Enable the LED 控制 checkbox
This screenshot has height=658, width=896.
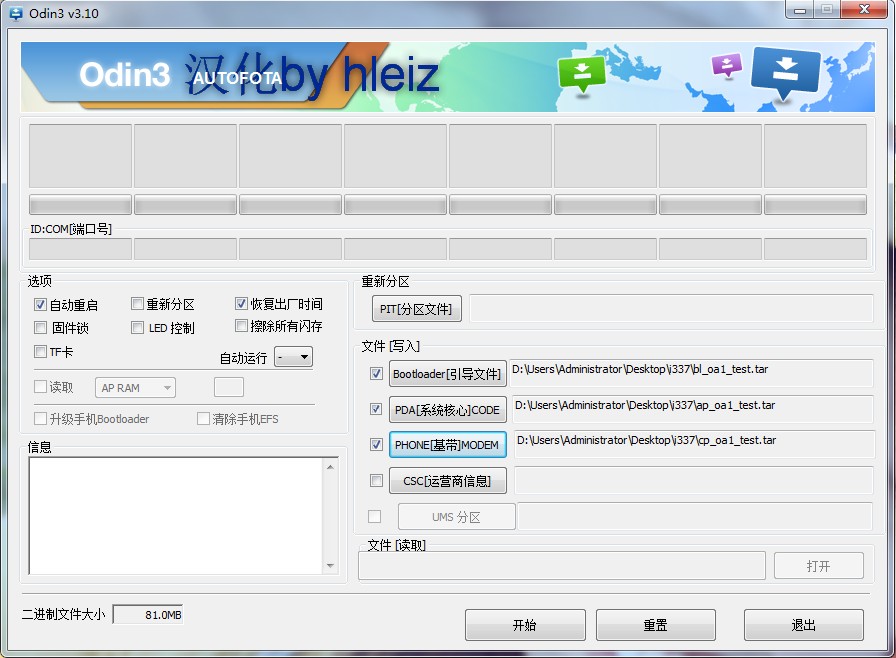click(137, 327)
